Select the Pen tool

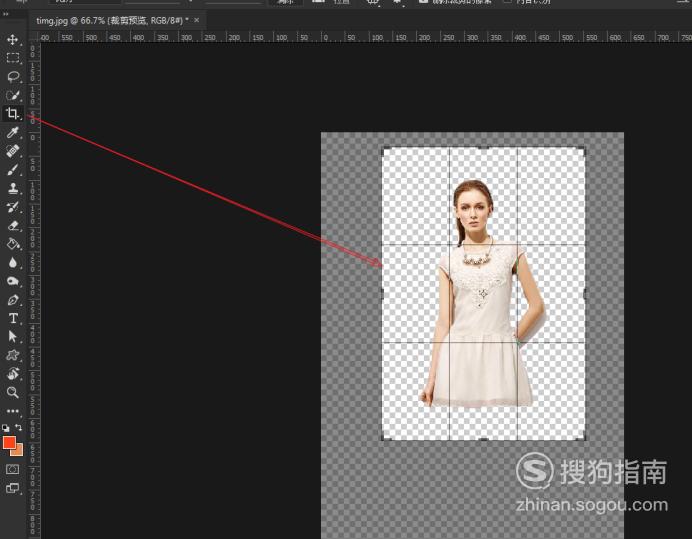tap(12, 300)
